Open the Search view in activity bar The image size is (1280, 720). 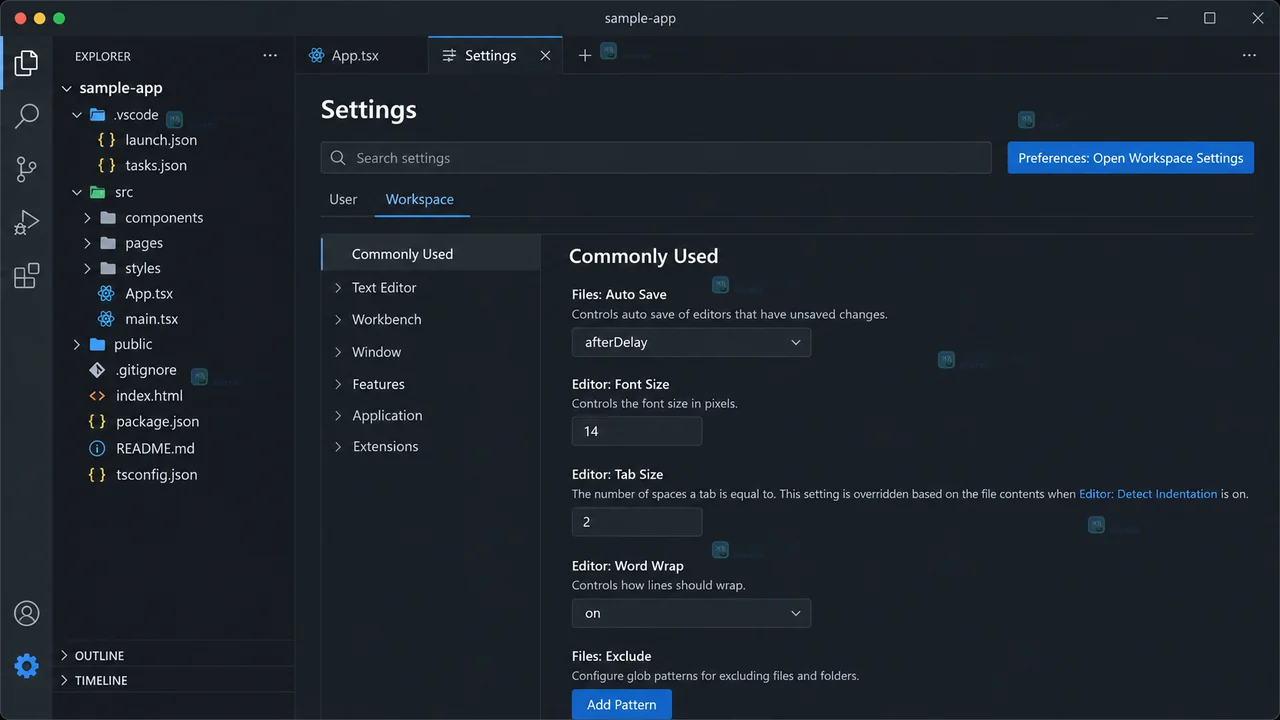coord(27,116)
